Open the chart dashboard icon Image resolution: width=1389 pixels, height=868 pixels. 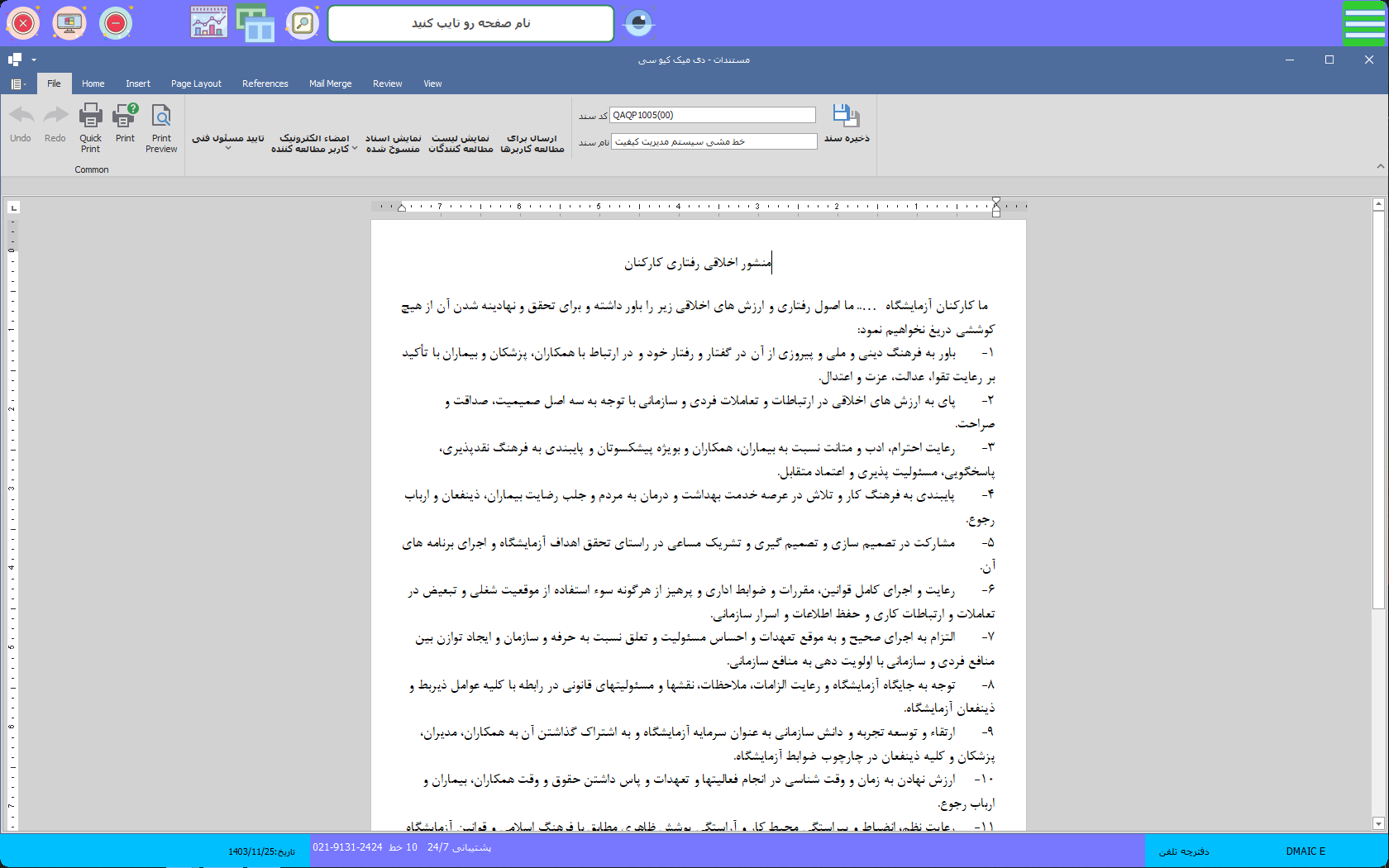208,23
